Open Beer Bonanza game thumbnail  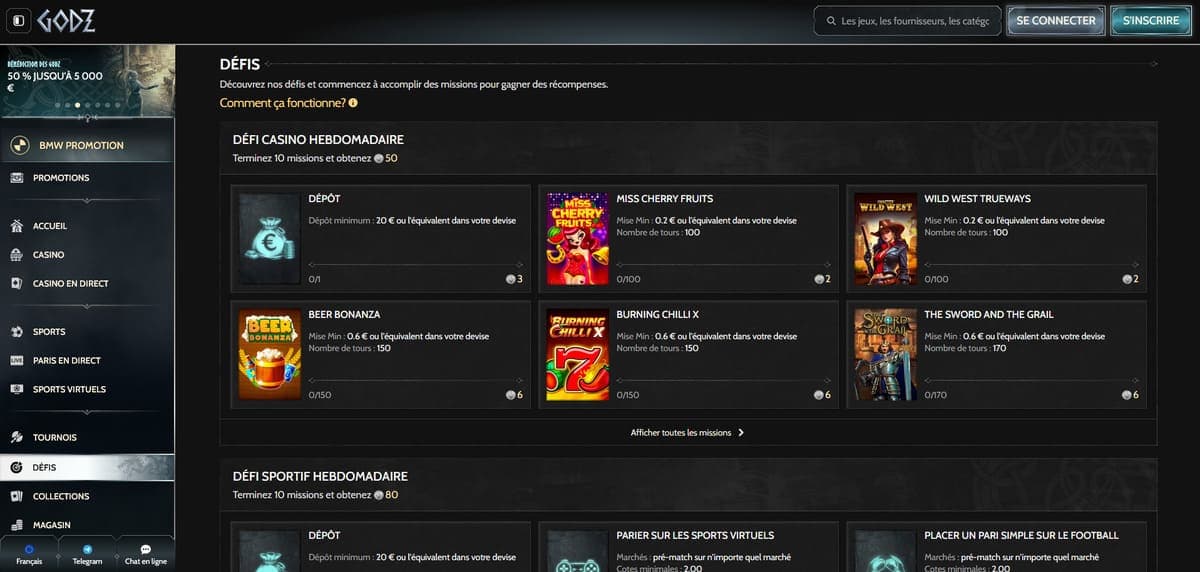tap(270, 355)
